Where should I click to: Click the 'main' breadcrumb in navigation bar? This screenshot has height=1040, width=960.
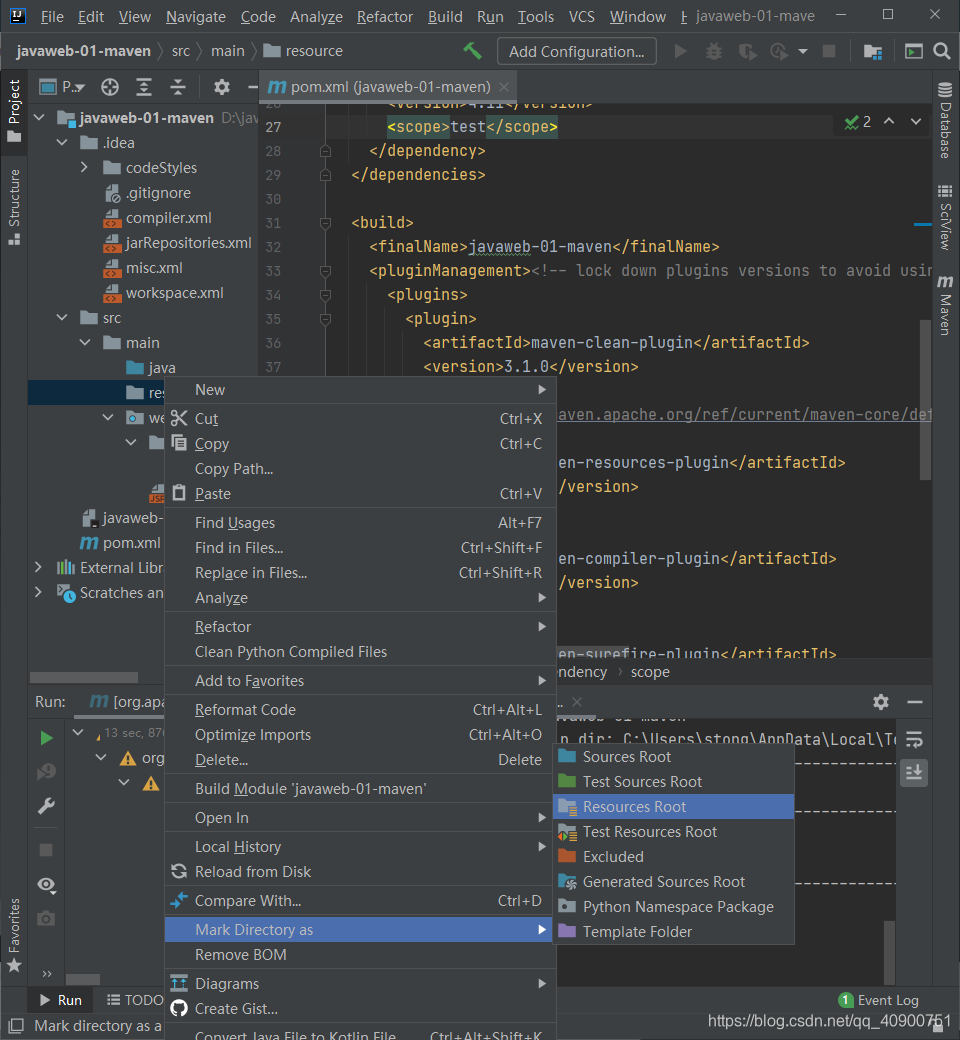click(228, 51)
